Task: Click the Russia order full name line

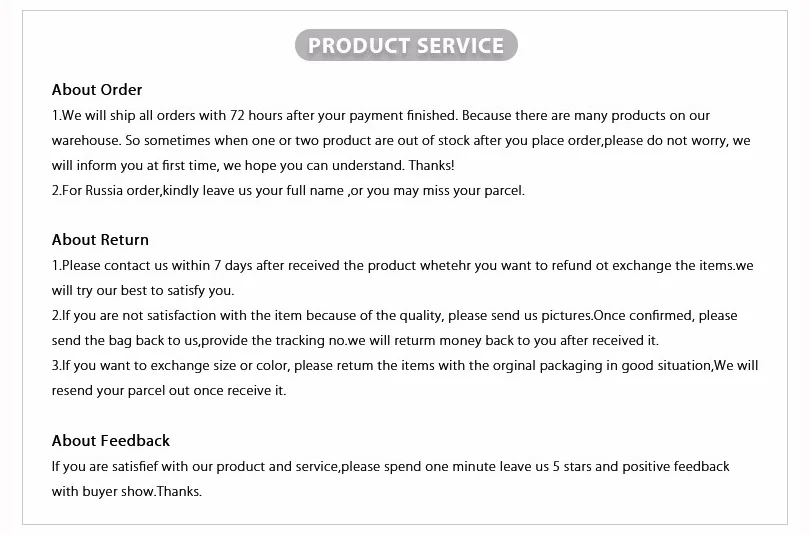Action: pyautogui.click(x=288, y=191)
